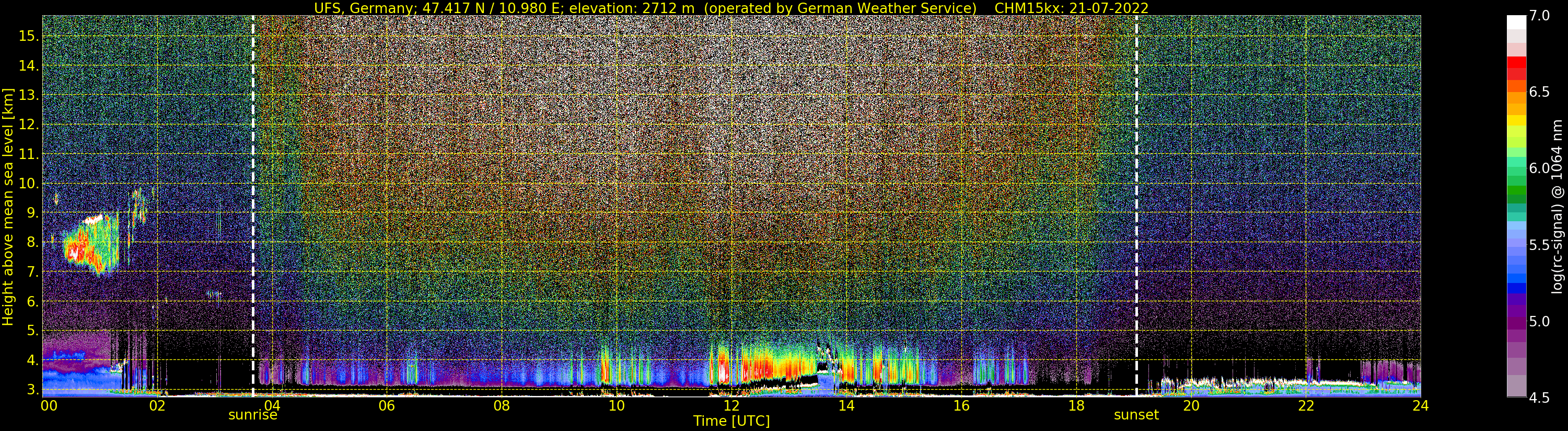Click the "12." height axis tick label
The height and width of the screenshot is (431, 1568).
pos(28,125)
